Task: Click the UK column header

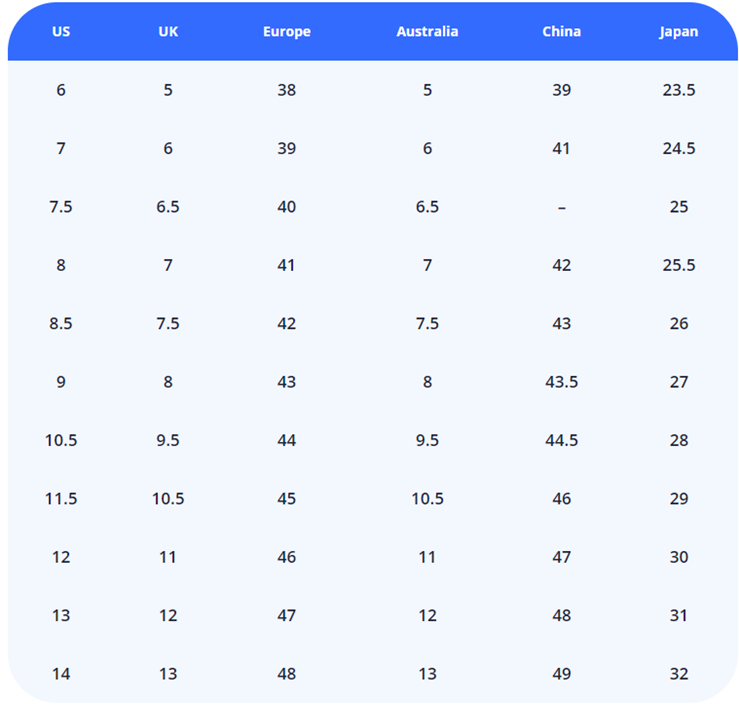Action: [x=168, y=31]
